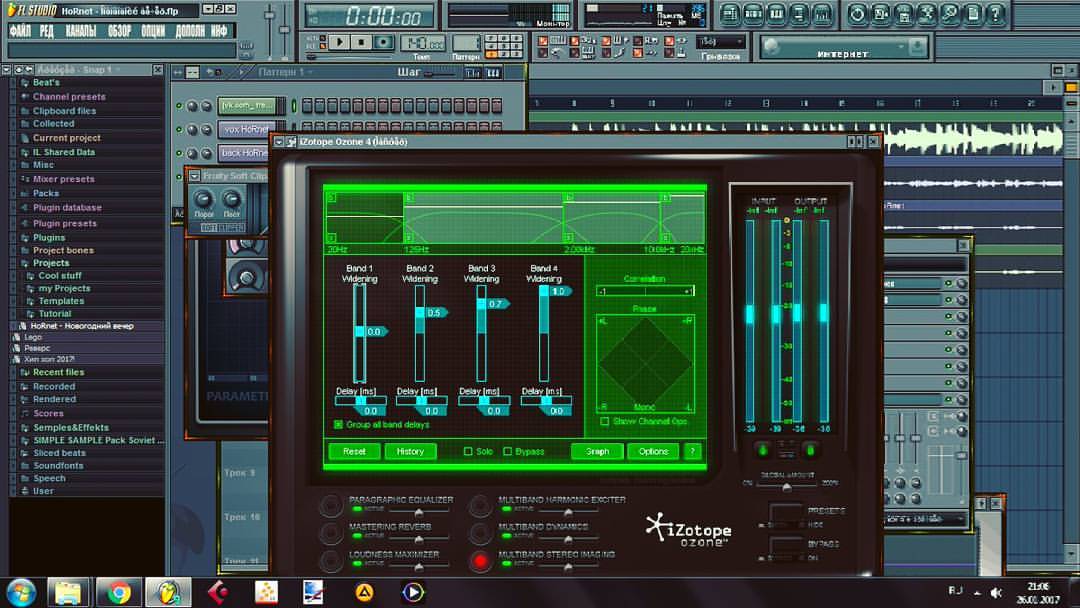Click the piano keys button in step sequencer header
1080x608 pixels.
pos(493,72)
